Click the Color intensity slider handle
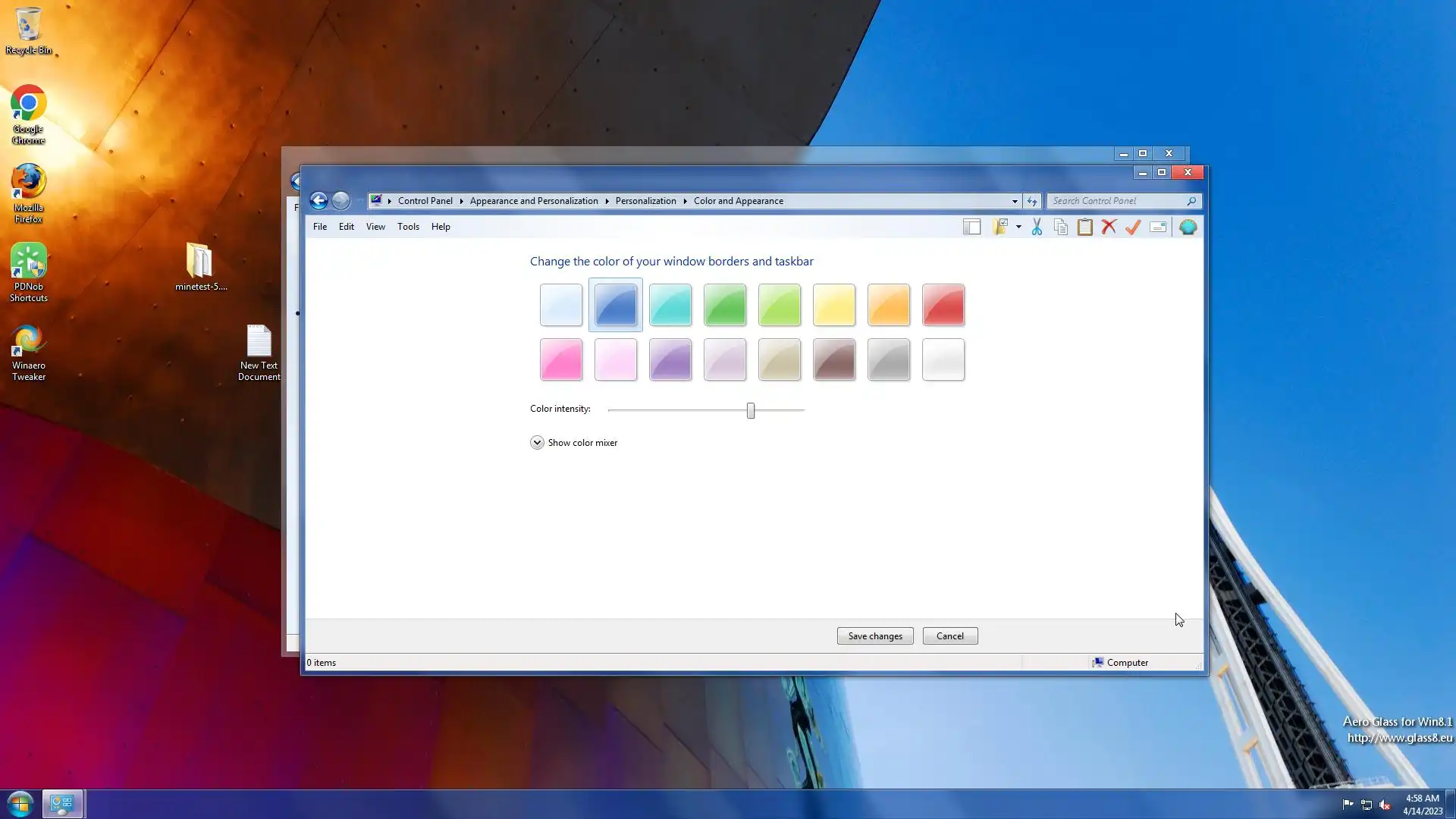The image size is (1456, 819). click(x=751, y=410)
